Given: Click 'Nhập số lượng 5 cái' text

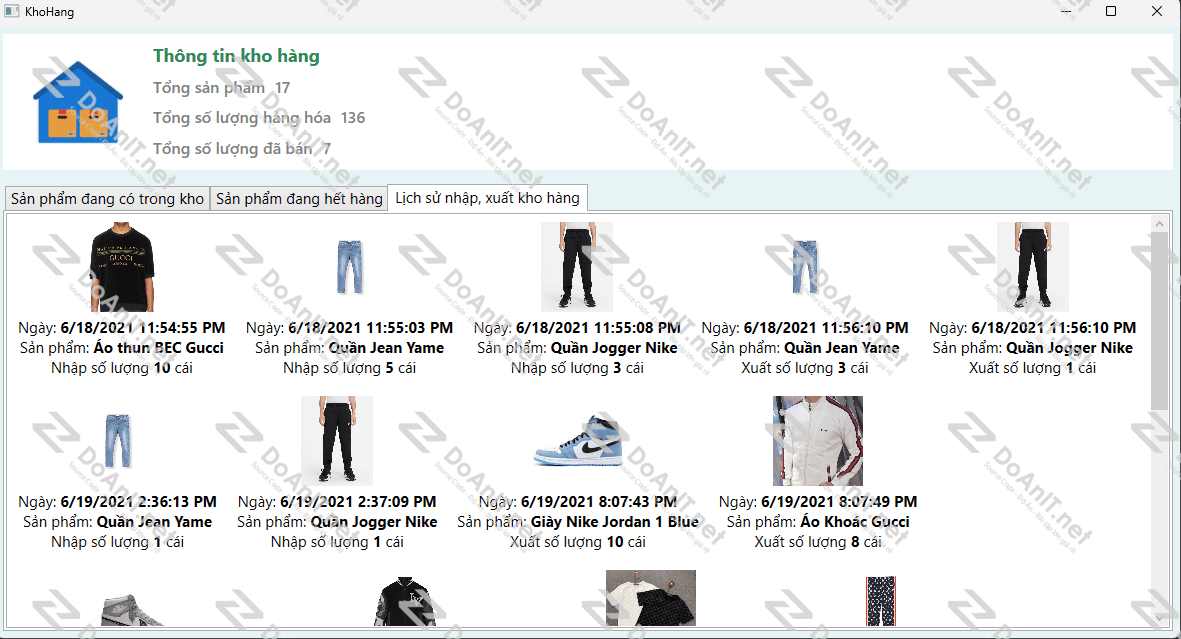Looking at the screenshot, I should click(349, 368).
